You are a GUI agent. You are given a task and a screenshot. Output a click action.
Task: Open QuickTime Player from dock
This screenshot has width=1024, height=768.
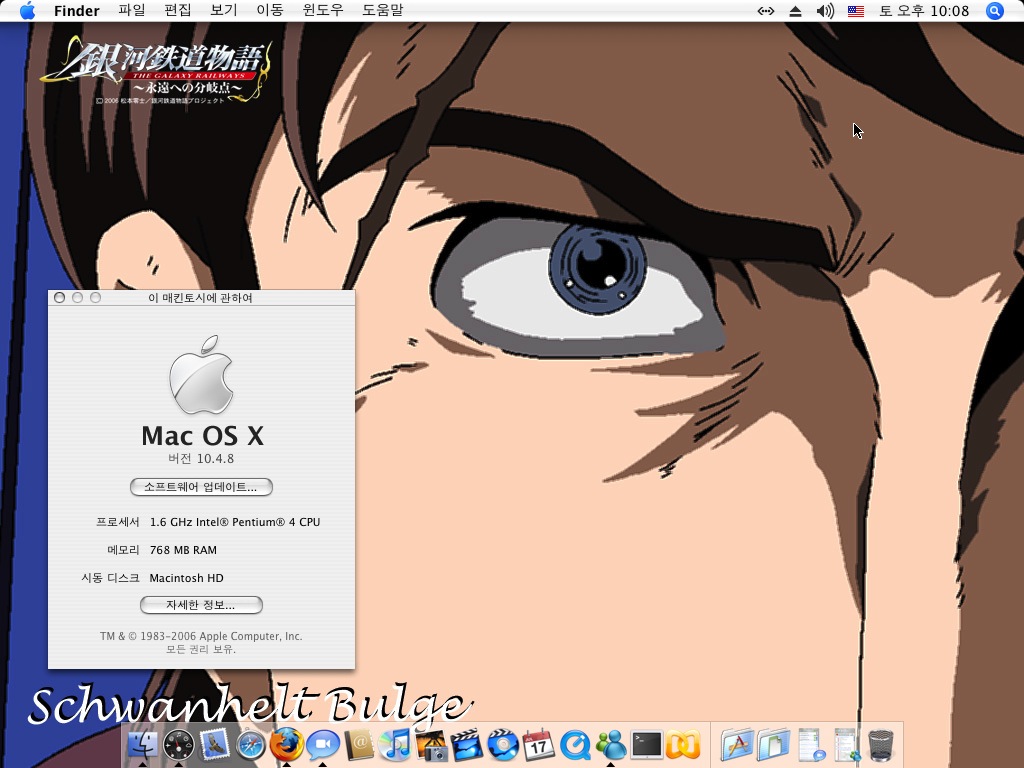[x=575, y=745]
